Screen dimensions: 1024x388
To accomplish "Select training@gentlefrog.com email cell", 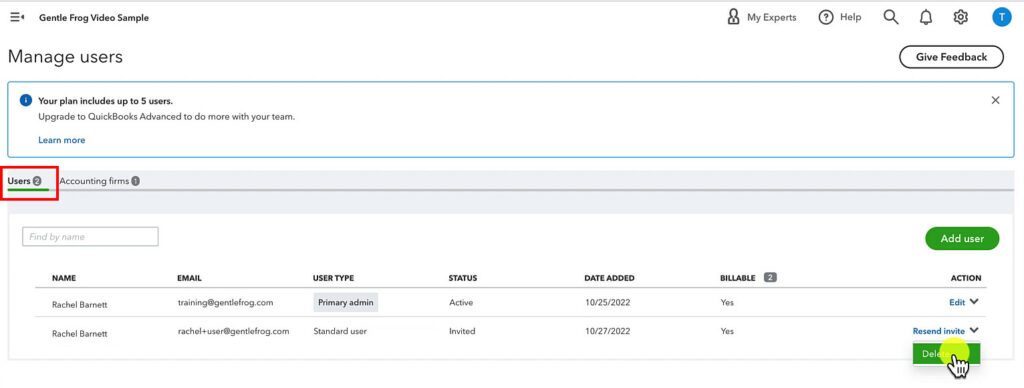I will pos(225,302).
